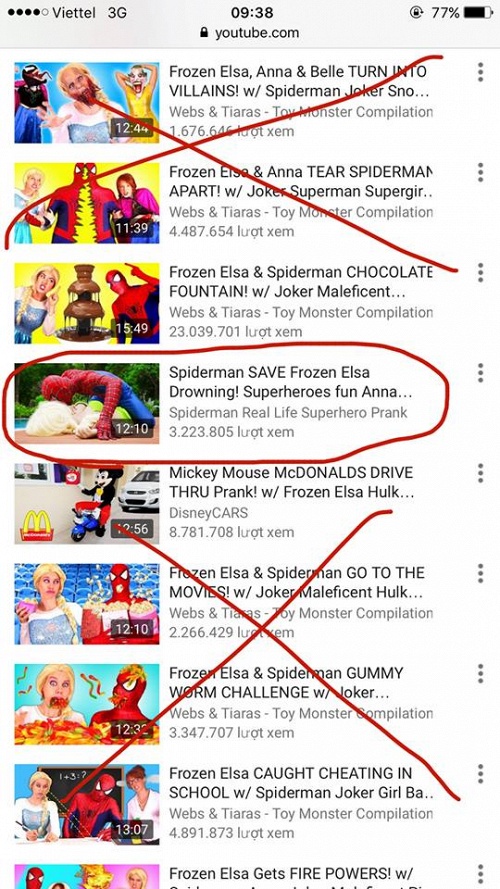500x889 pixels.
Task: Open three-dot menu for TEAR SPIDERMAN APART video
Action: pyautogui.click(x=480, y=172)
